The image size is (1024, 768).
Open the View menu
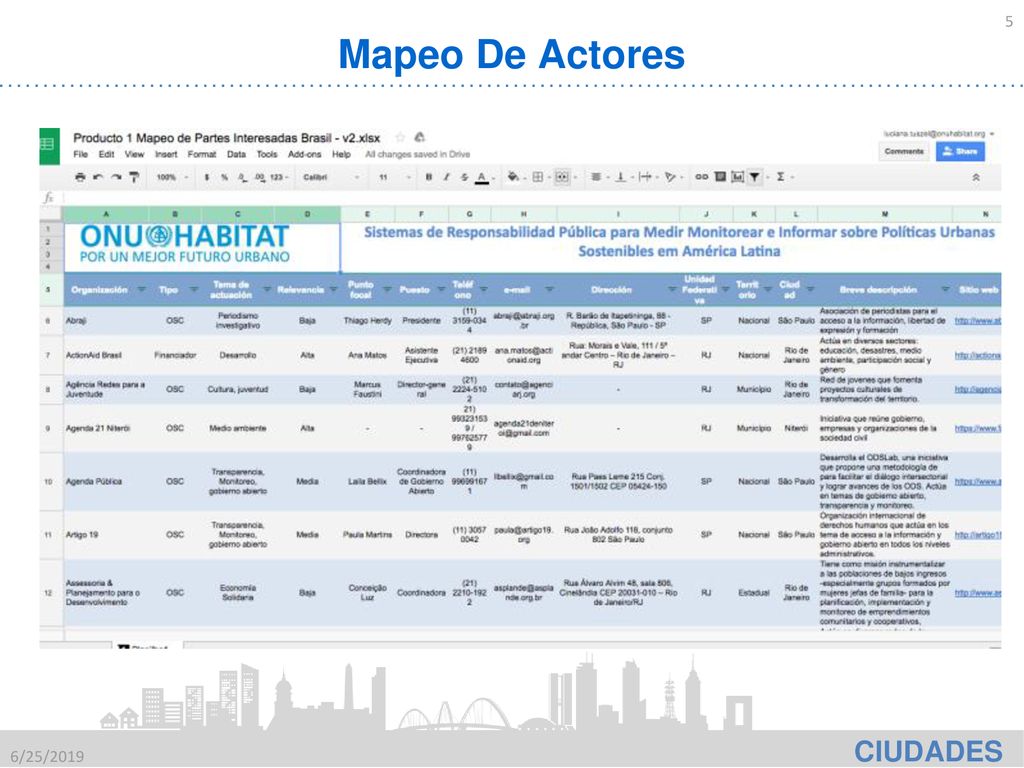[x=134, y=155]
